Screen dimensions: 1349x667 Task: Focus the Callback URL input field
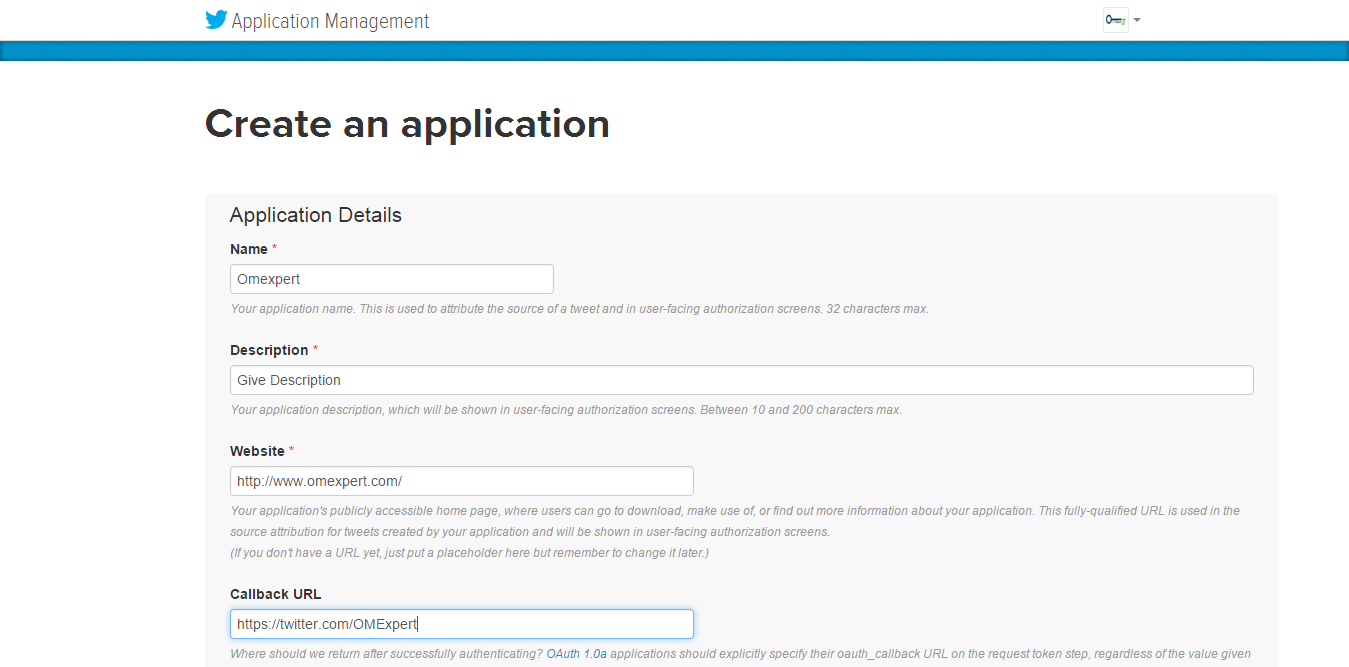462,624
